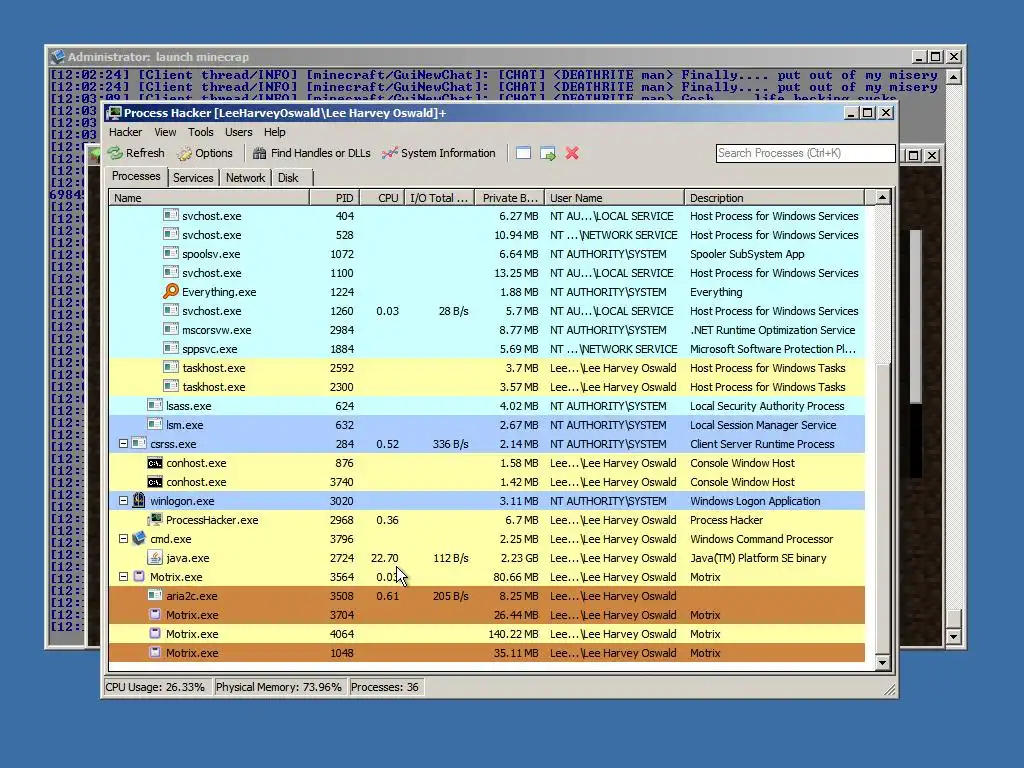Click the Processes: 36 status entry
This screenshot has height=768, width=1024.
click(385, 687)
